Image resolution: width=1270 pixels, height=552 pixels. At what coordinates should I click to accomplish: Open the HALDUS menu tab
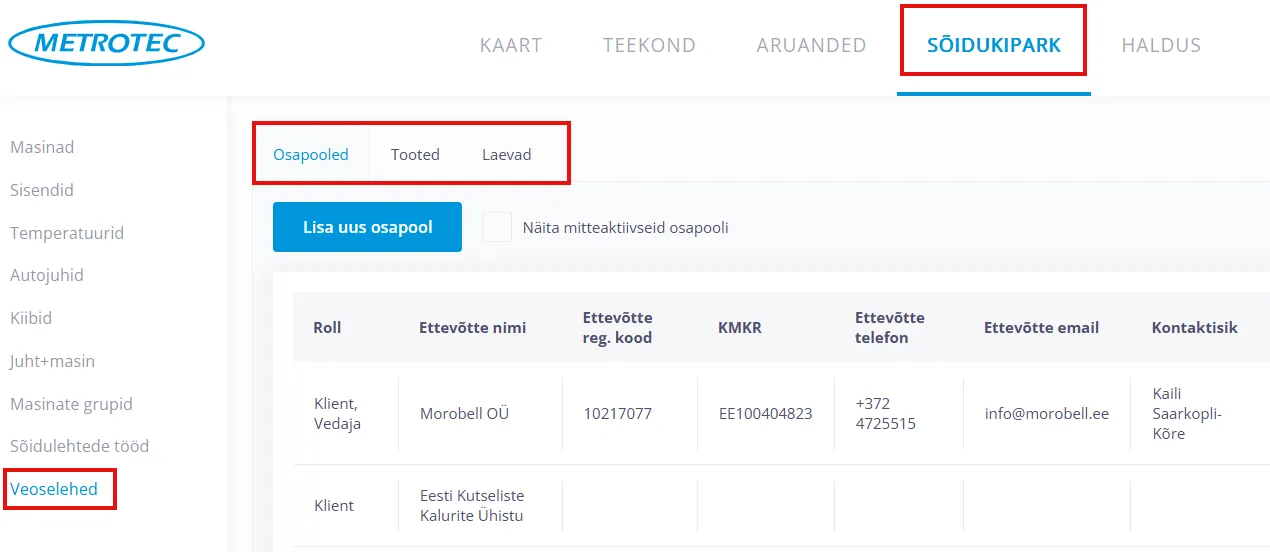pyautogui.click(x=1161, y=45)
